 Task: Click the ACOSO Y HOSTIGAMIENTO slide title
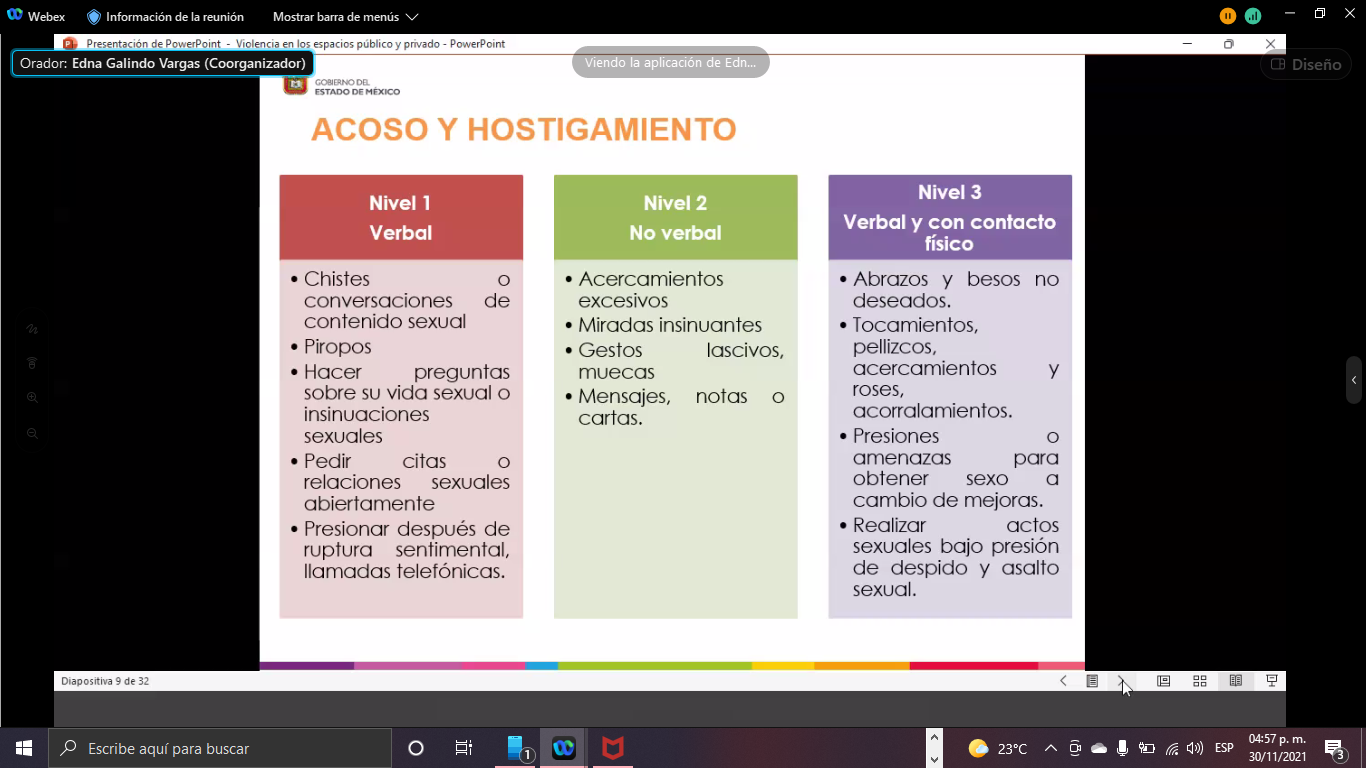point(524,130)
